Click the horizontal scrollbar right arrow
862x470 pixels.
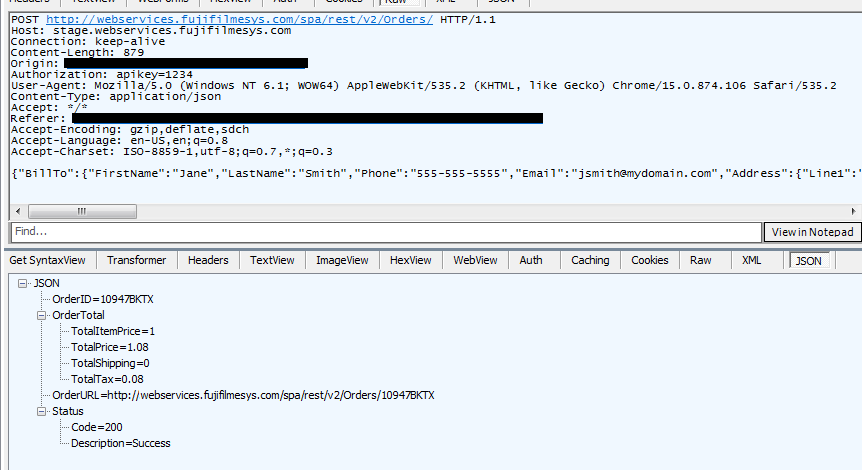[853, 212]
